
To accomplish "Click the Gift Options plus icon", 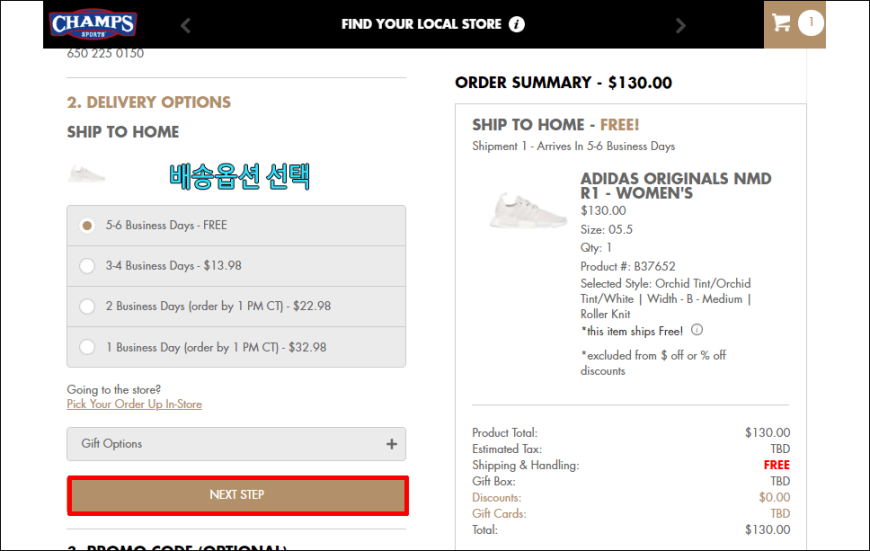I will point(392,444).
